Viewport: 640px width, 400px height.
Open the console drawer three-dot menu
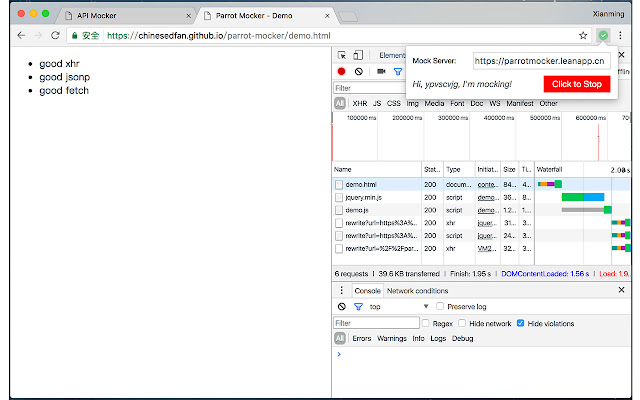[342, 290]
